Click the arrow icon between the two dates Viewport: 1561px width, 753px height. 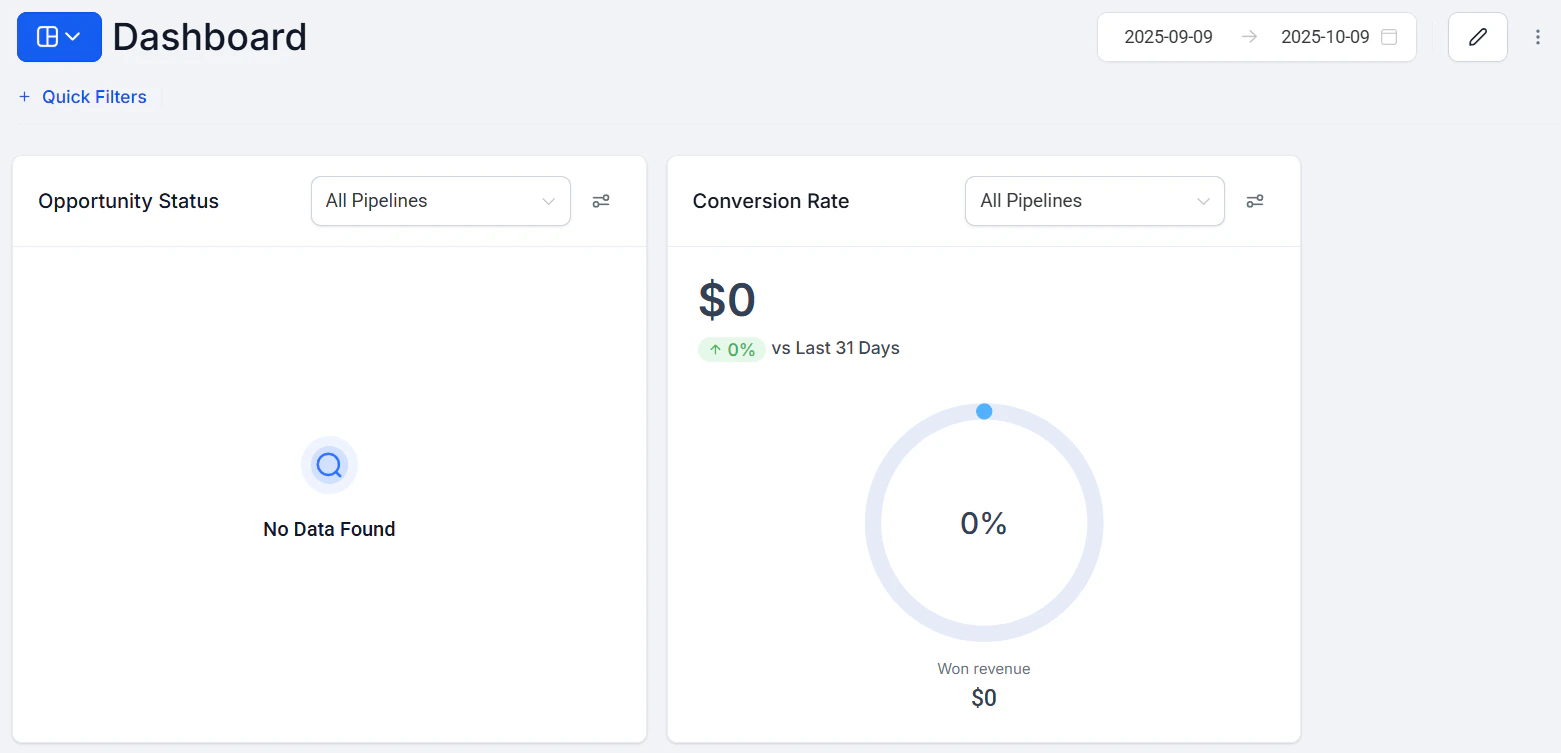coord(1248,36)
